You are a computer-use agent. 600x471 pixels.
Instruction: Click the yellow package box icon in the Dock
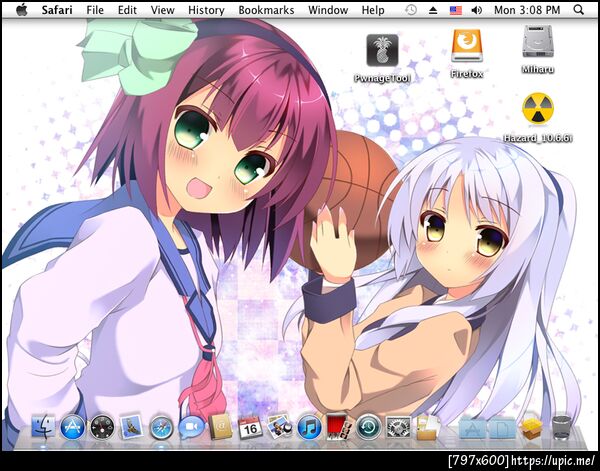(x=532, y=428)
